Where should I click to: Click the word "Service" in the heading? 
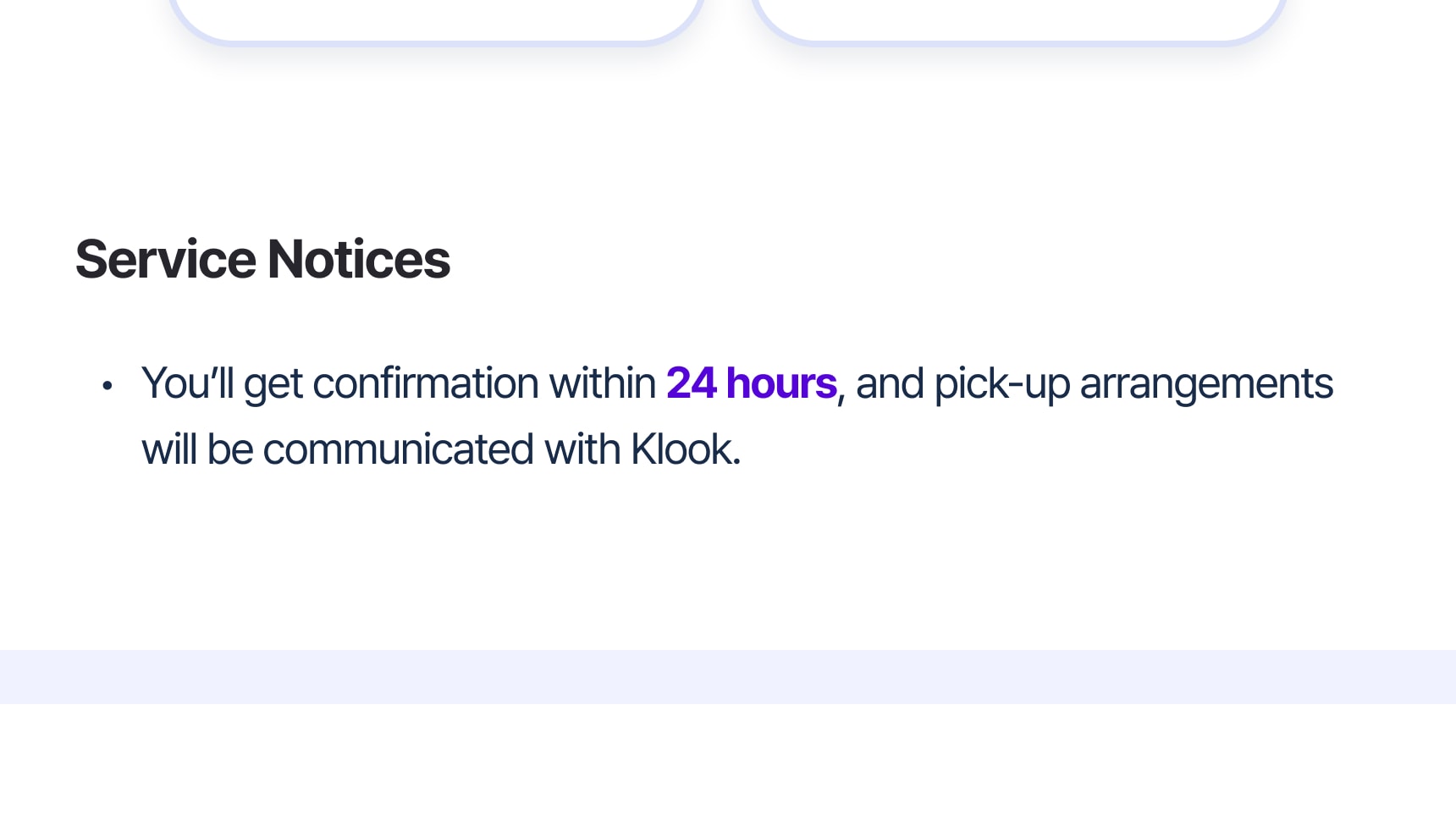(x=166, y=259)
